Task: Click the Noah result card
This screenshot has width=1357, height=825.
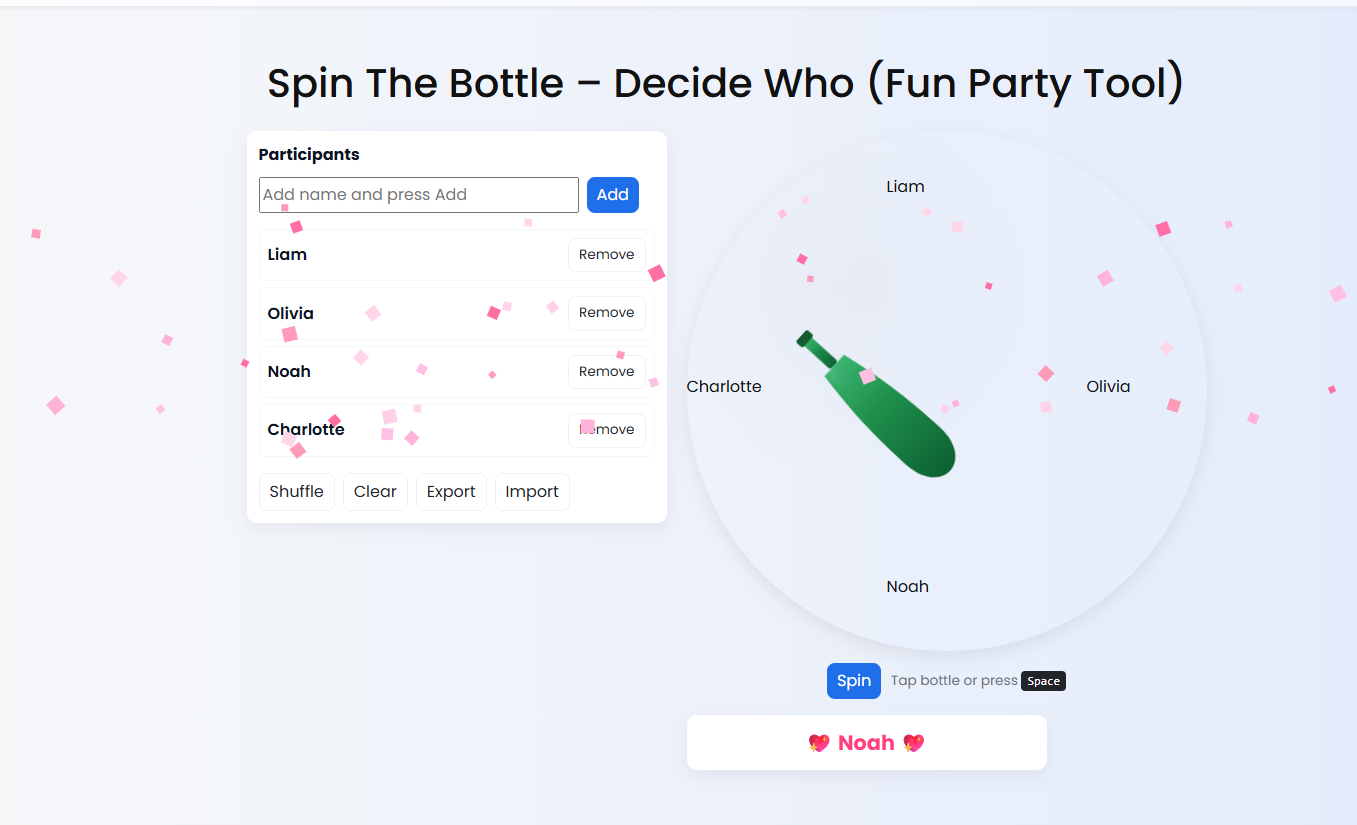Action: click(866, 742)
